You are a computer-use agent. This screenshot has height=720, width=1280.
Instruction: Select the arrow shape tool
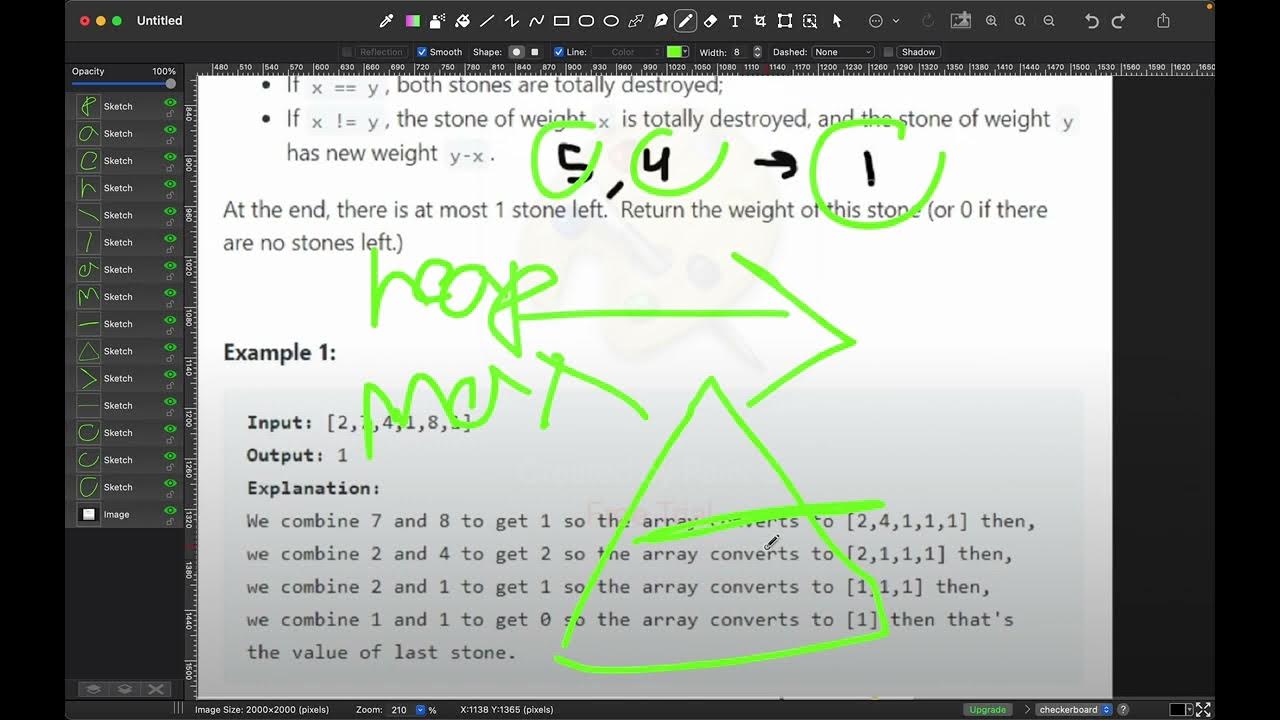pos(636,21)
